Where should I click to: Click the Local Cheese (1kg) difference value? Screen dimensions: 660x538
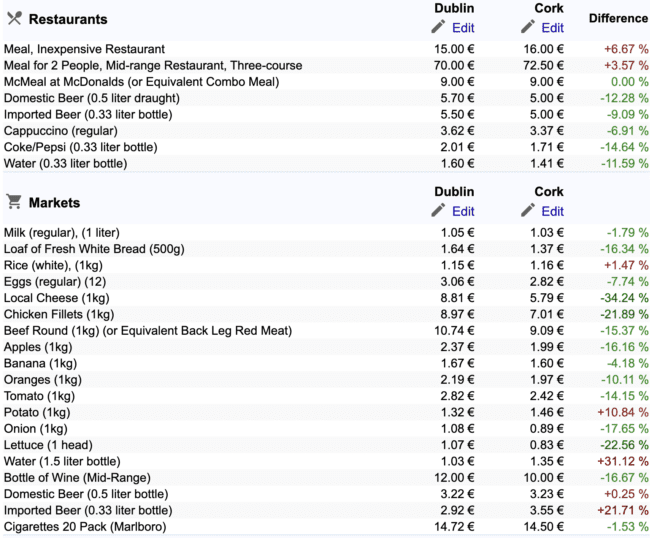tap(624, 298)
